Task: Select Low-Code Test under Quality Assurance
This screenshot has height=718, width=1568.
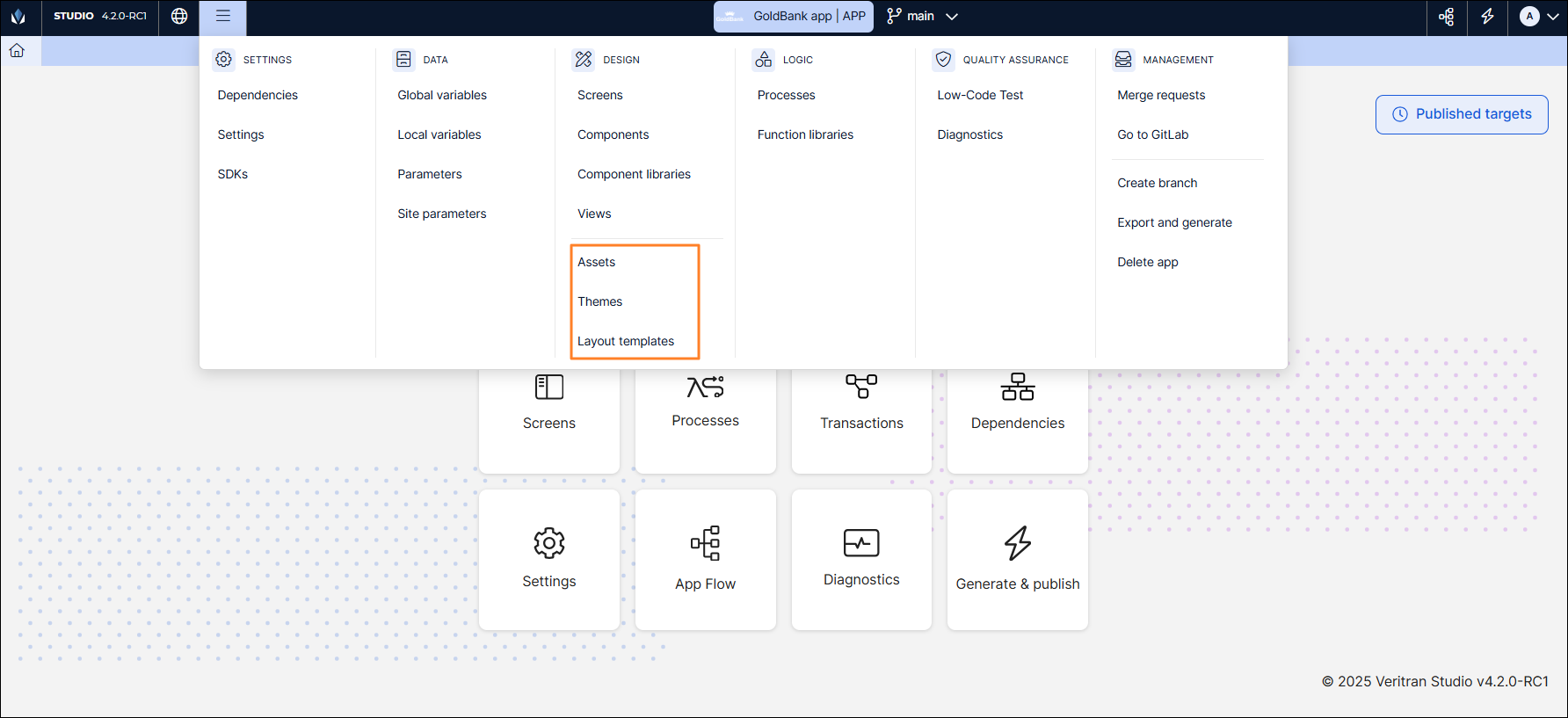Action: 980,95
